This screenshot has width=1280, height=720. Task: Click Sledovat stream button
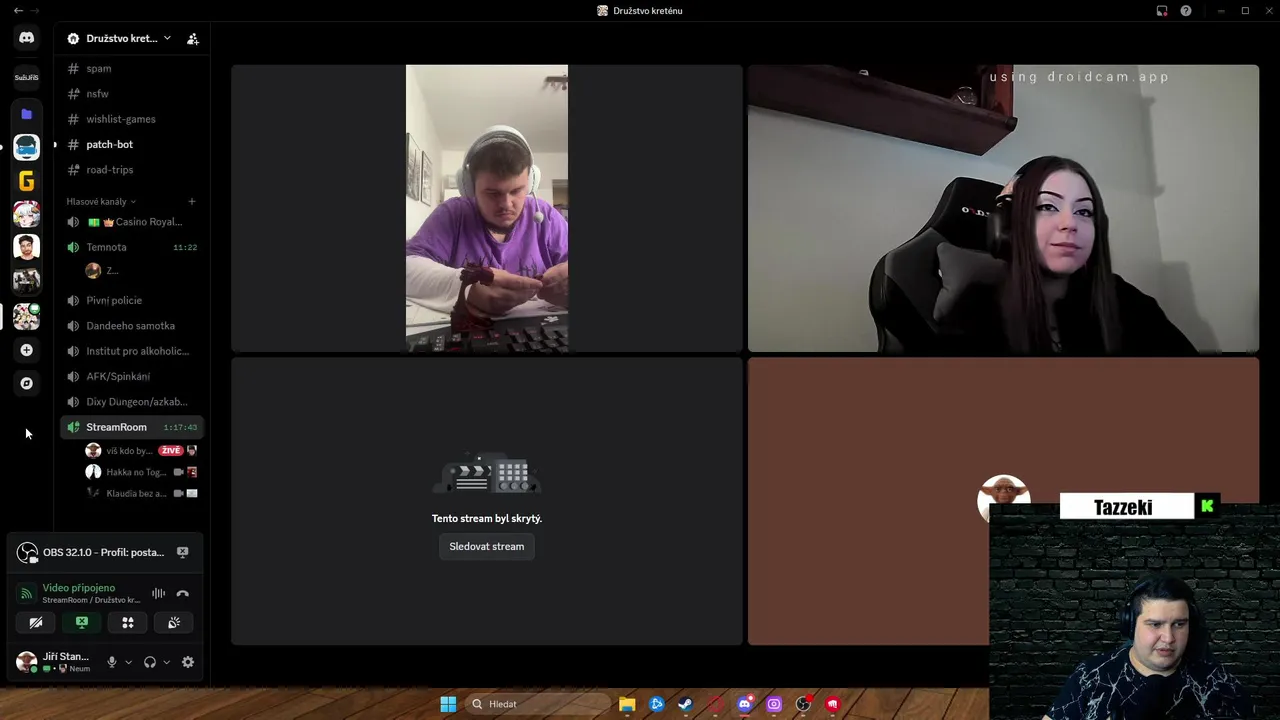[487, 546]
